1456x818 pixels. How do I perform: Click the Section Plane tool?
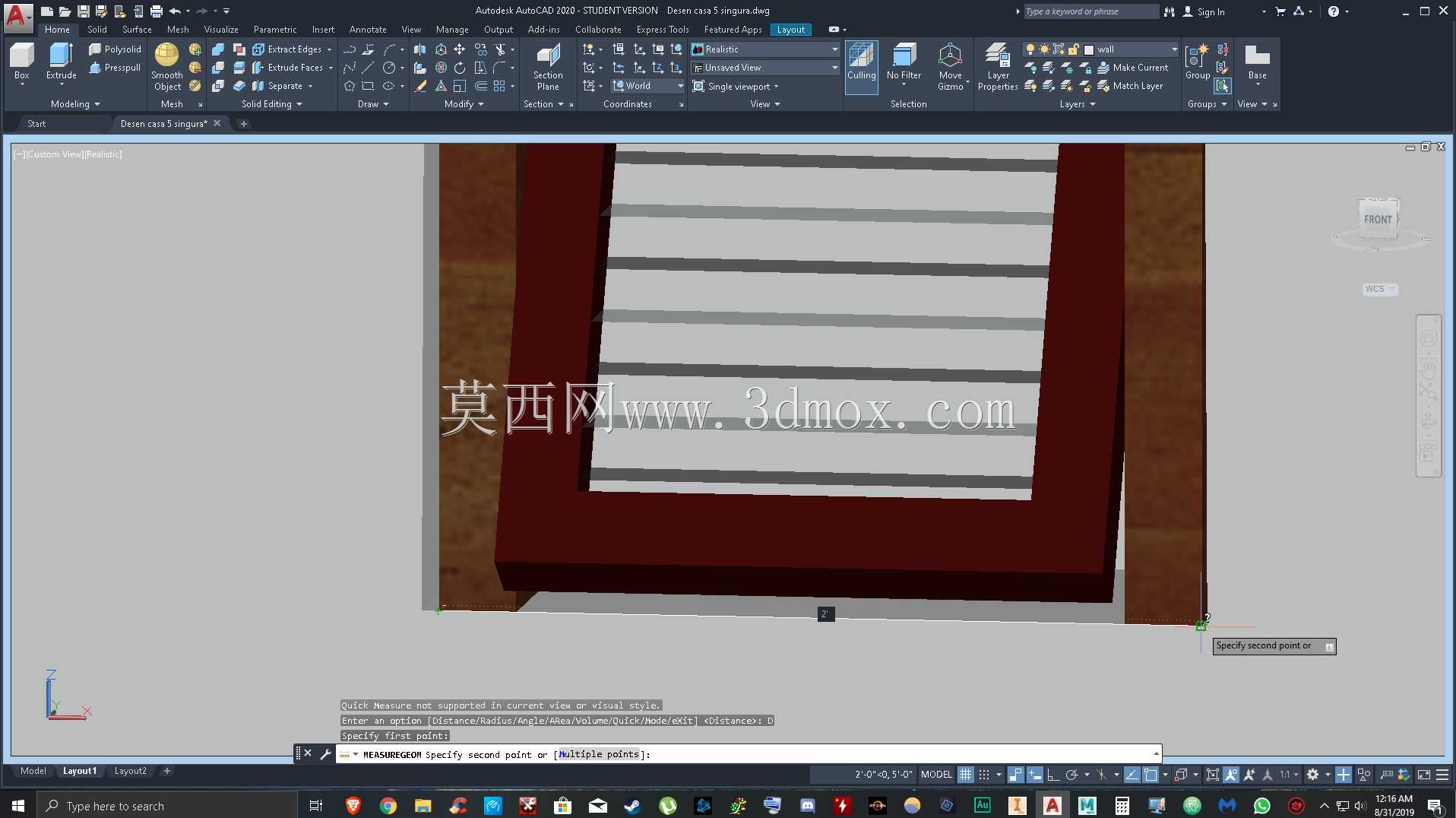[547, 67]
